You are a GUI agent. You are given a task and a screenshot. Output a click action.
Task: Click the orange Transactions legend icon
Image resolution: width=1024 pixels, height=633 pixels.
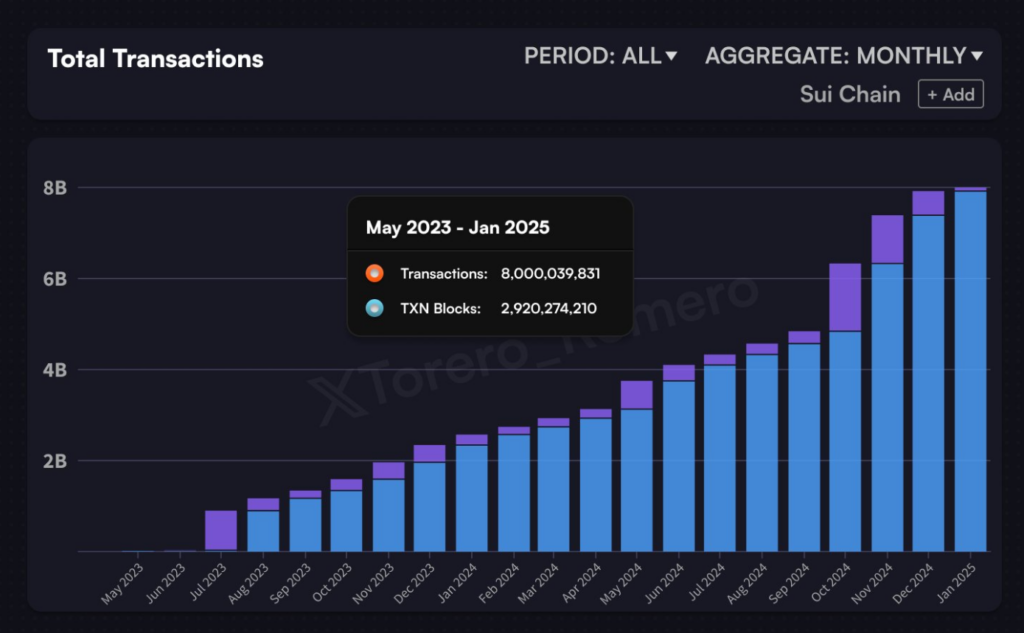point(374,273)
